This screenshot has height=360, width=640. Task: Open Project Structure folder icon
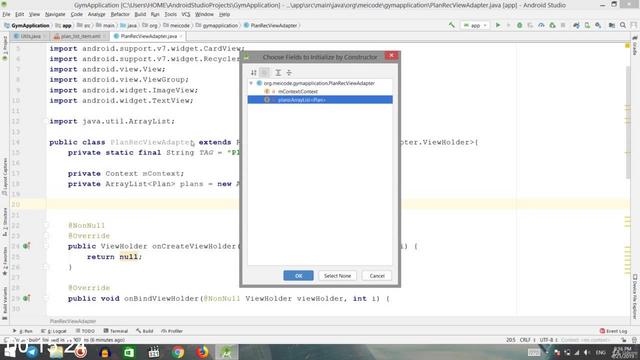pyautogui.click(x=612, y=25)
